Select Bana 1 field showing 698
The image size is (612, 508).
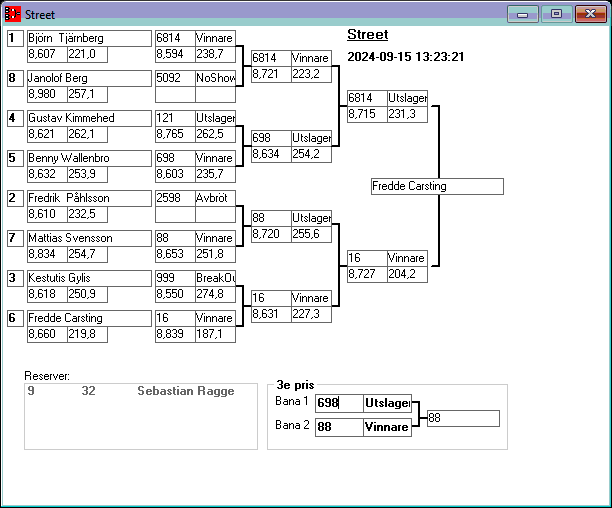[x=339, y=403]
